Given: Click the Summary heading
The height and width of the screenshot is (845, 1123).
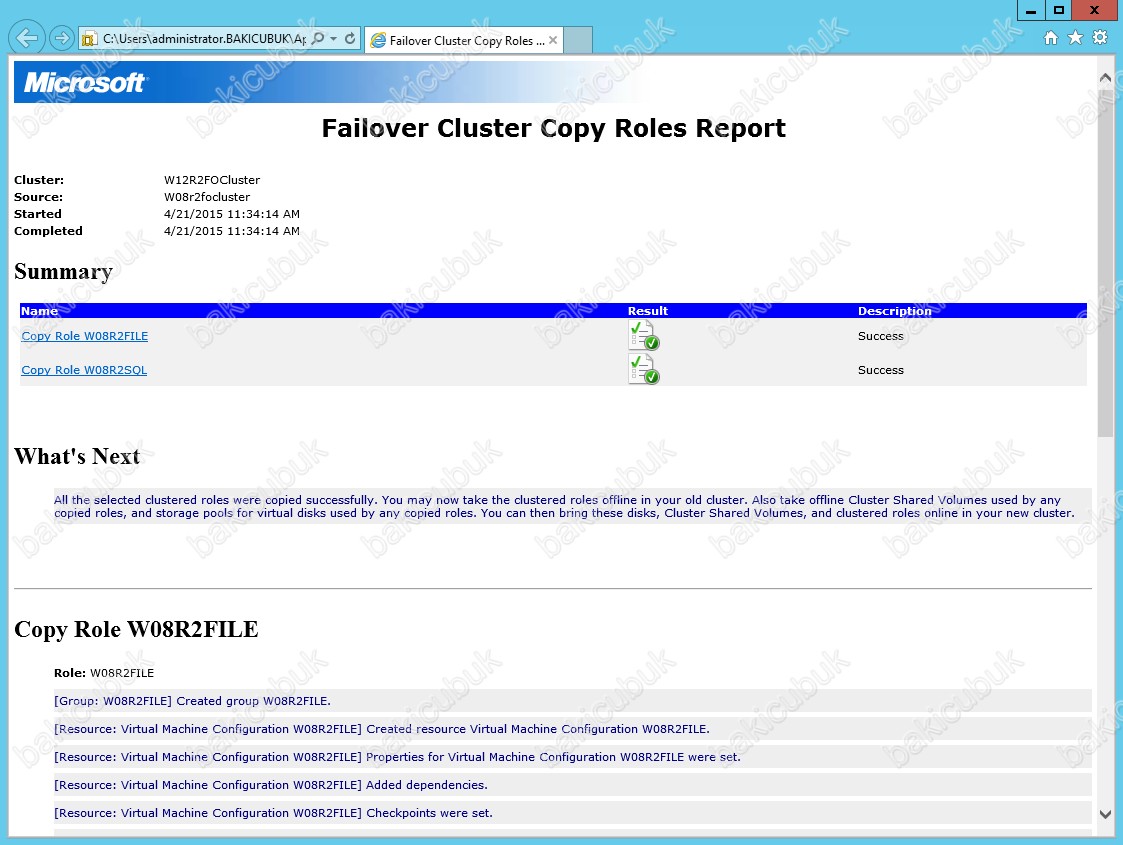Looking at the screenshot, I should (x=64, y=271).
